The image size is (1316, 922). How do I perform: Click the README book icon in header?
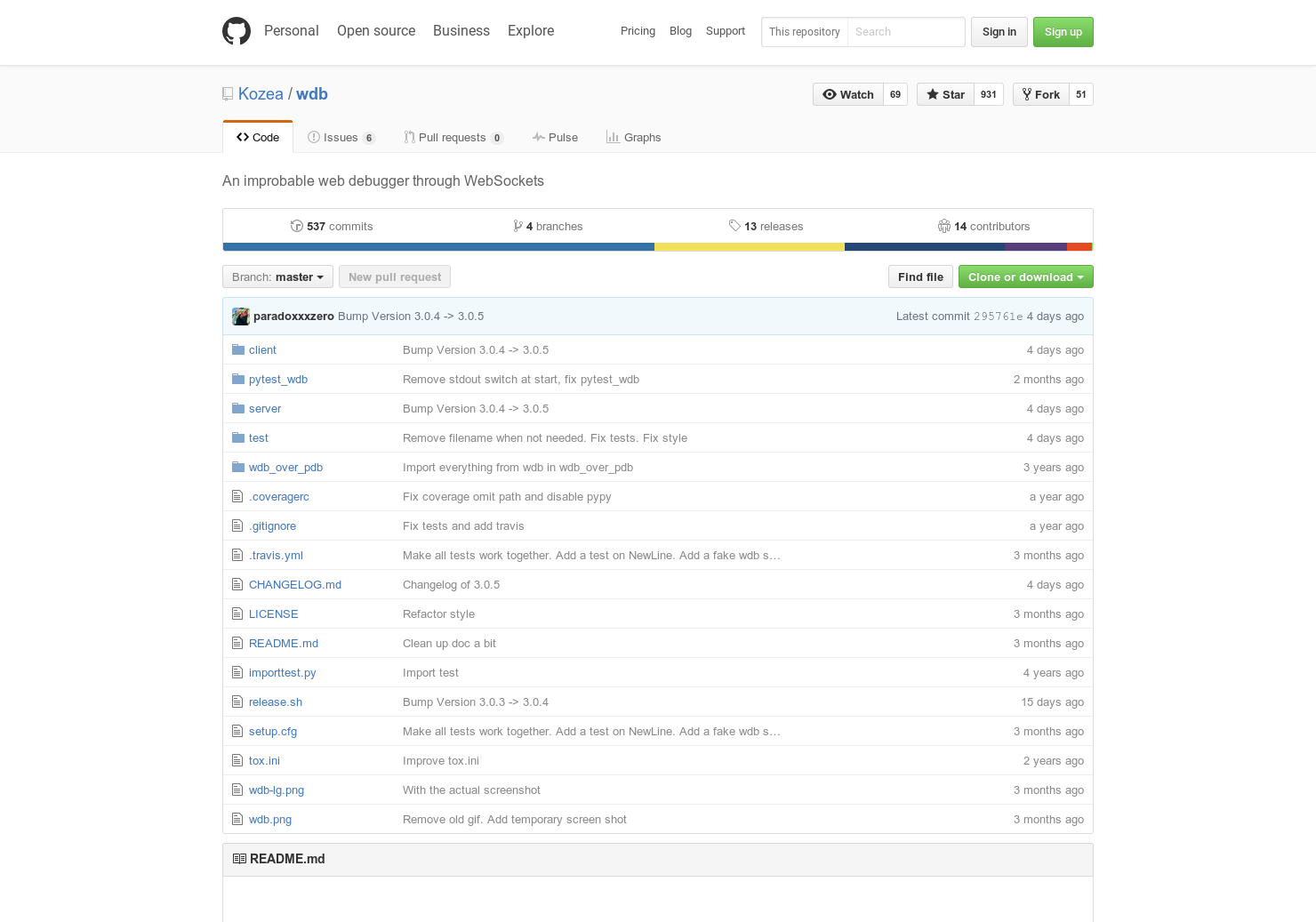(x=239, y=859)
